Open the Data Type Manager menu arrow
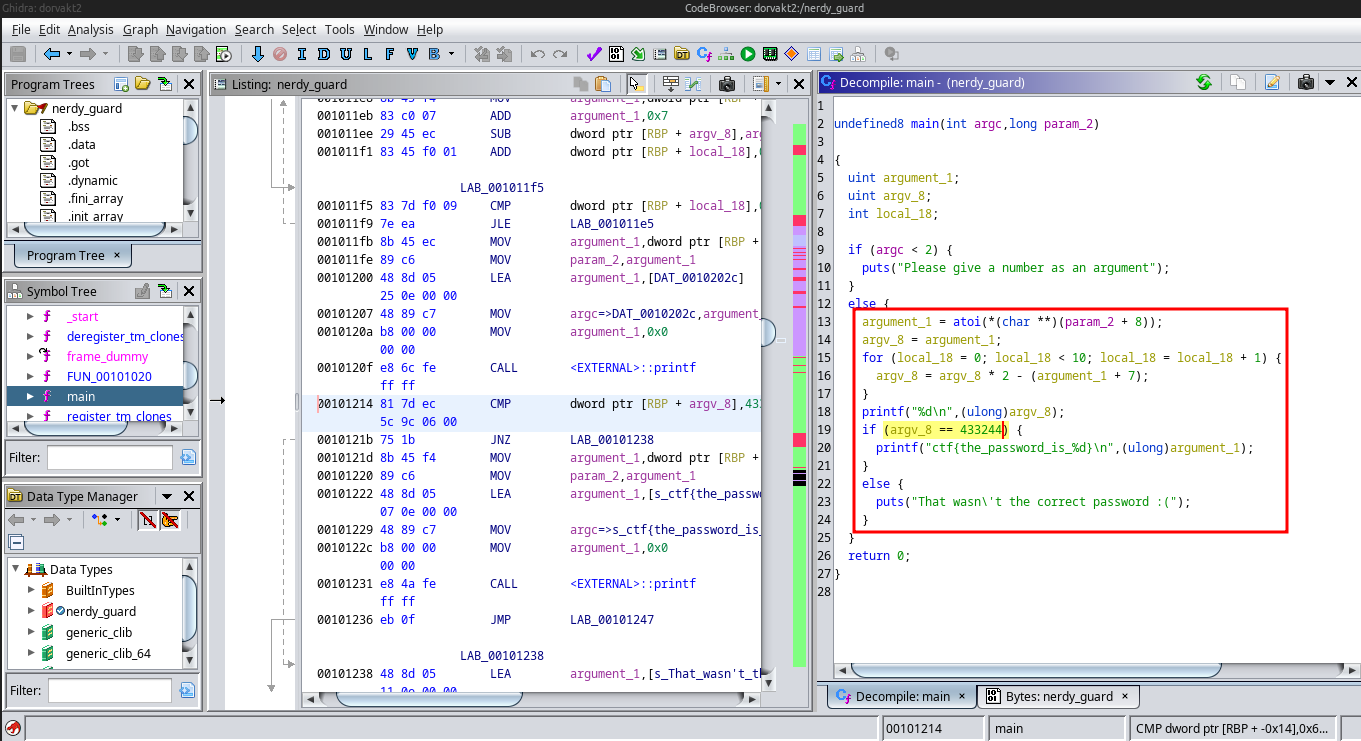This screenshot has width=1361, height=741. 167,496
